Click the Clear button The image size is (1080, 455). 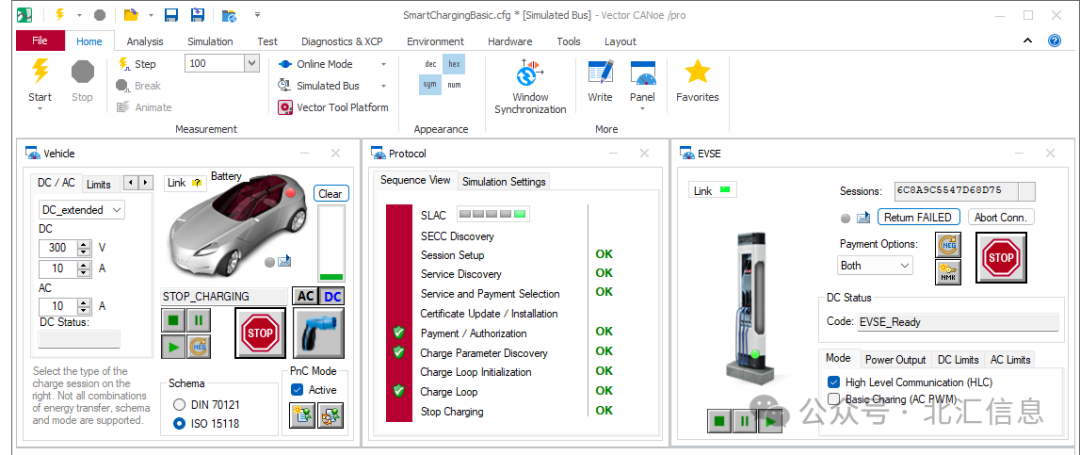tap(330, 193)
